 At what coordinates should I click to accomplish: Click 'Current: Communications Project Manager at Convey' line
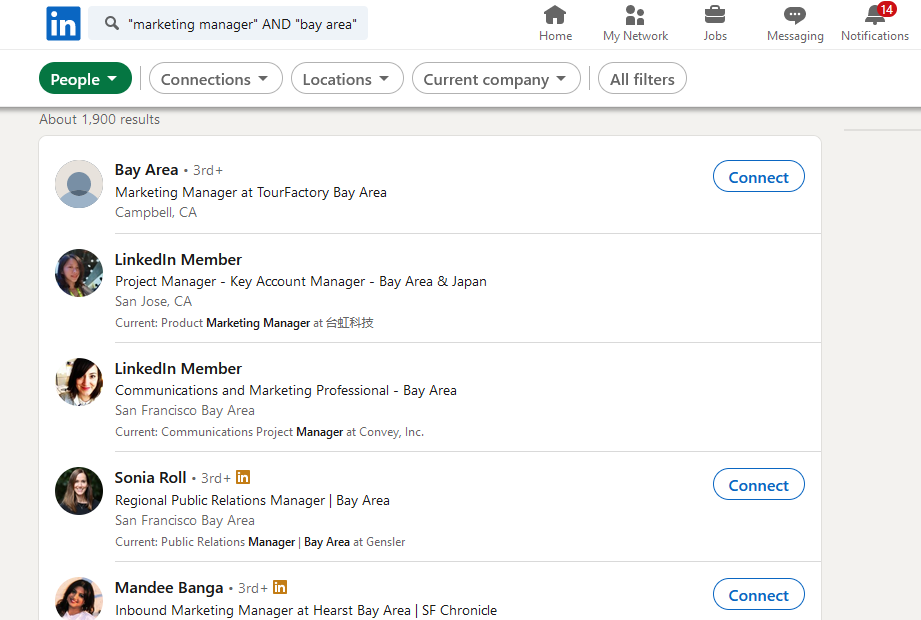(x=269, y=432)
